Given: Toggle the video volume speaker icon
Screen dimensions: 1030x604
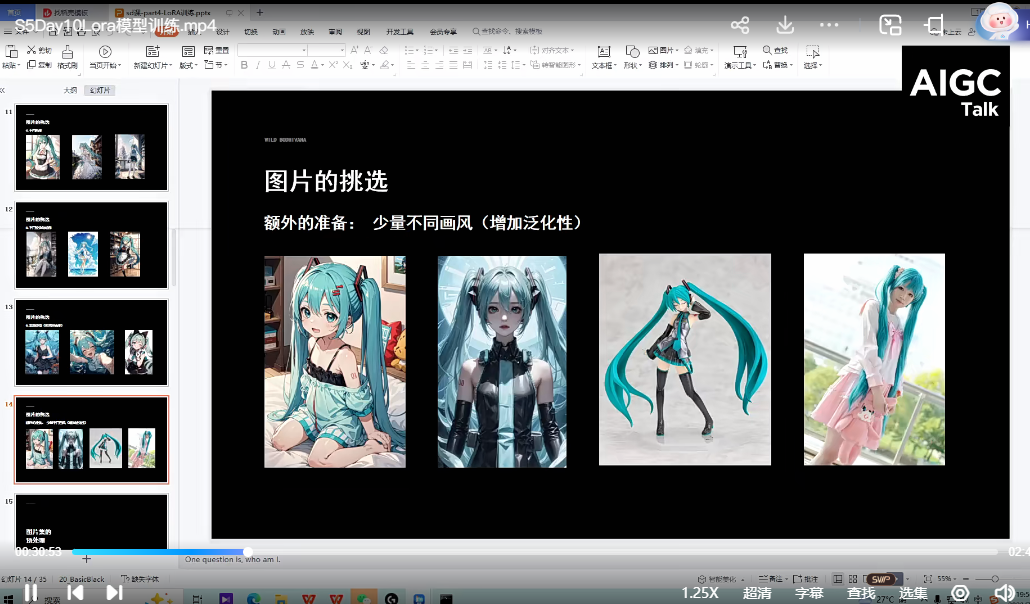Looking at the screenshot, I should tap(1005, 593).
